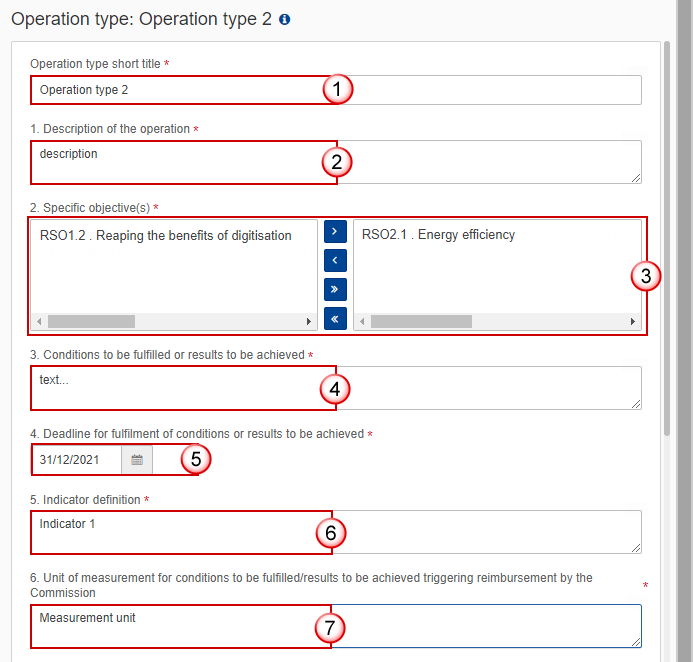Move selected objective right with single arrow
Screen dimensions: 693x662
(335, 232)
